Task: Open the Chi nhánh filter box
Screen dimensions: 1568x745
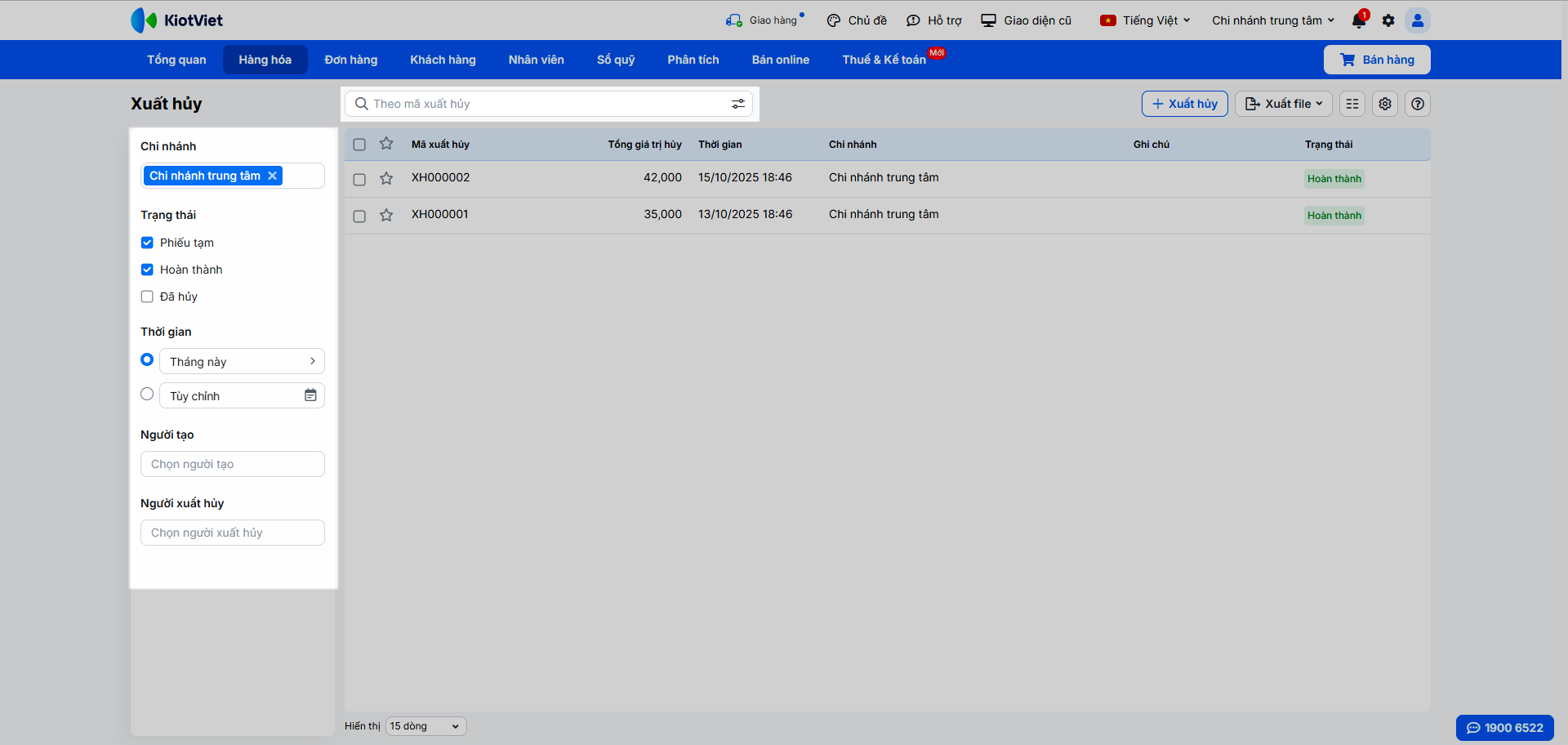Action: pyautogui.click(x=233, y=176)
